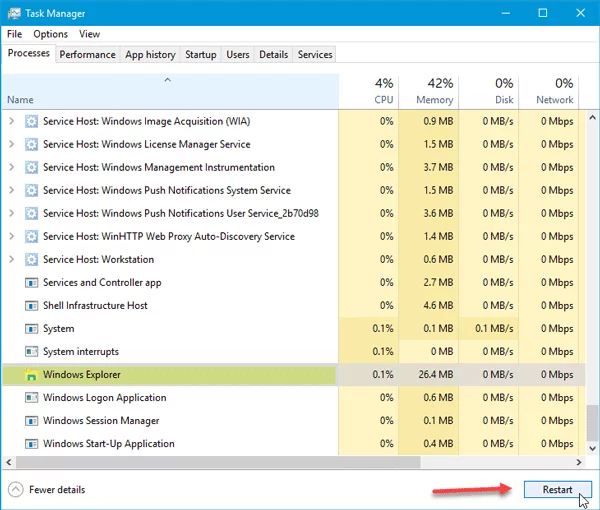Select the Windows Logon Application row

293,398
